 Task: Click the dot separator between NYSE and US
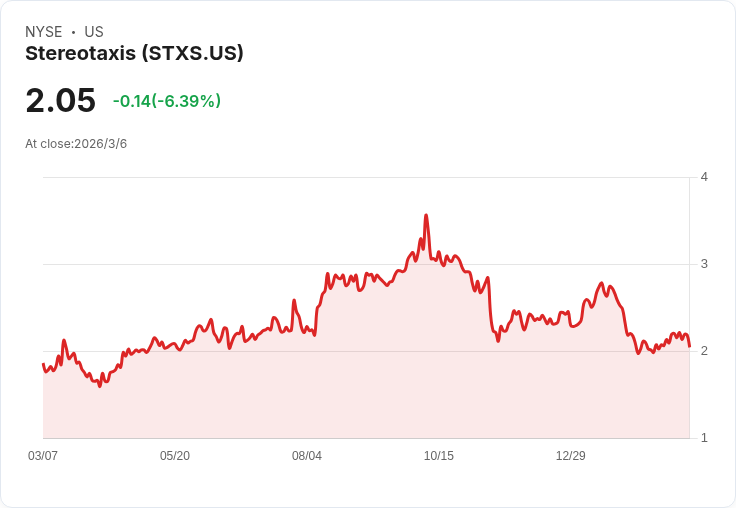73,32
